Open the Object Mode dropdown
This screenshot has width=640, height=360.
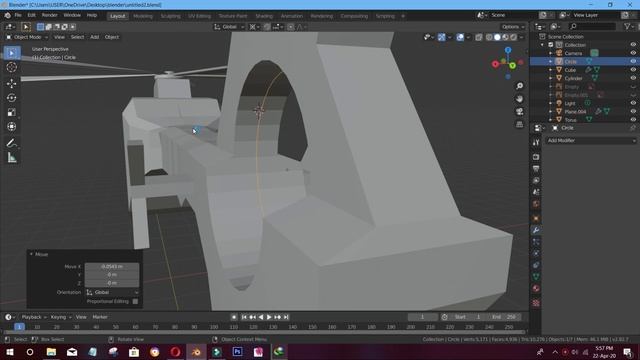pos(27,37)
